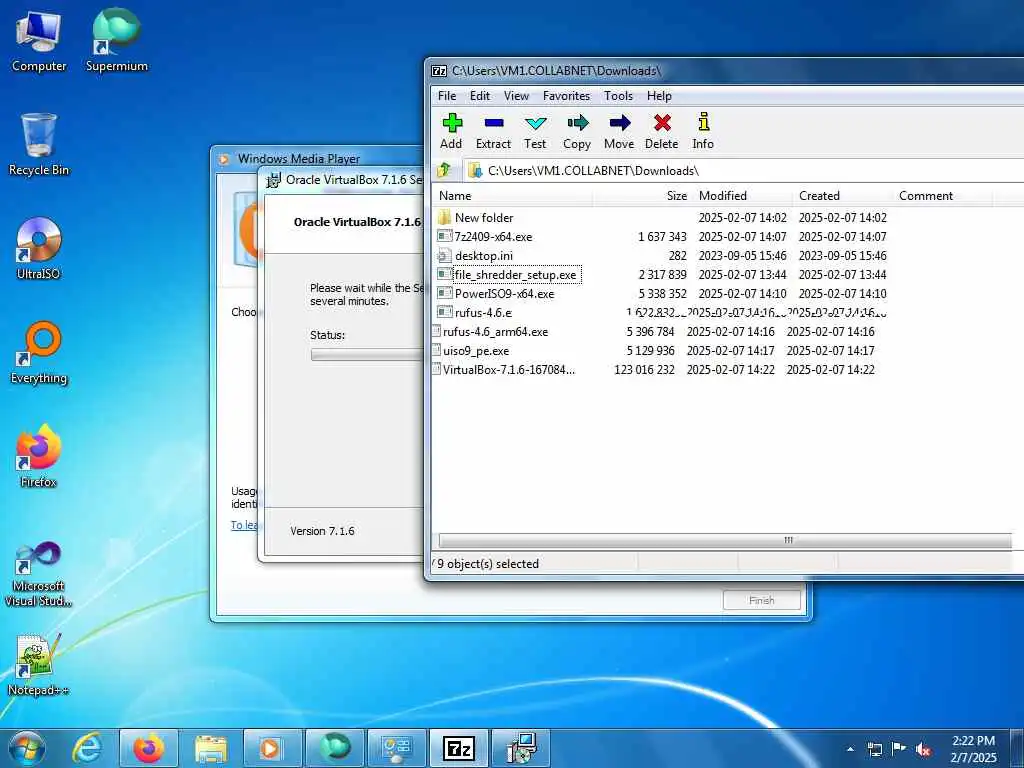Open the Tools menu in 7-Zip
The width and height of the screenshot is (1024, 768).
[618, 96]
